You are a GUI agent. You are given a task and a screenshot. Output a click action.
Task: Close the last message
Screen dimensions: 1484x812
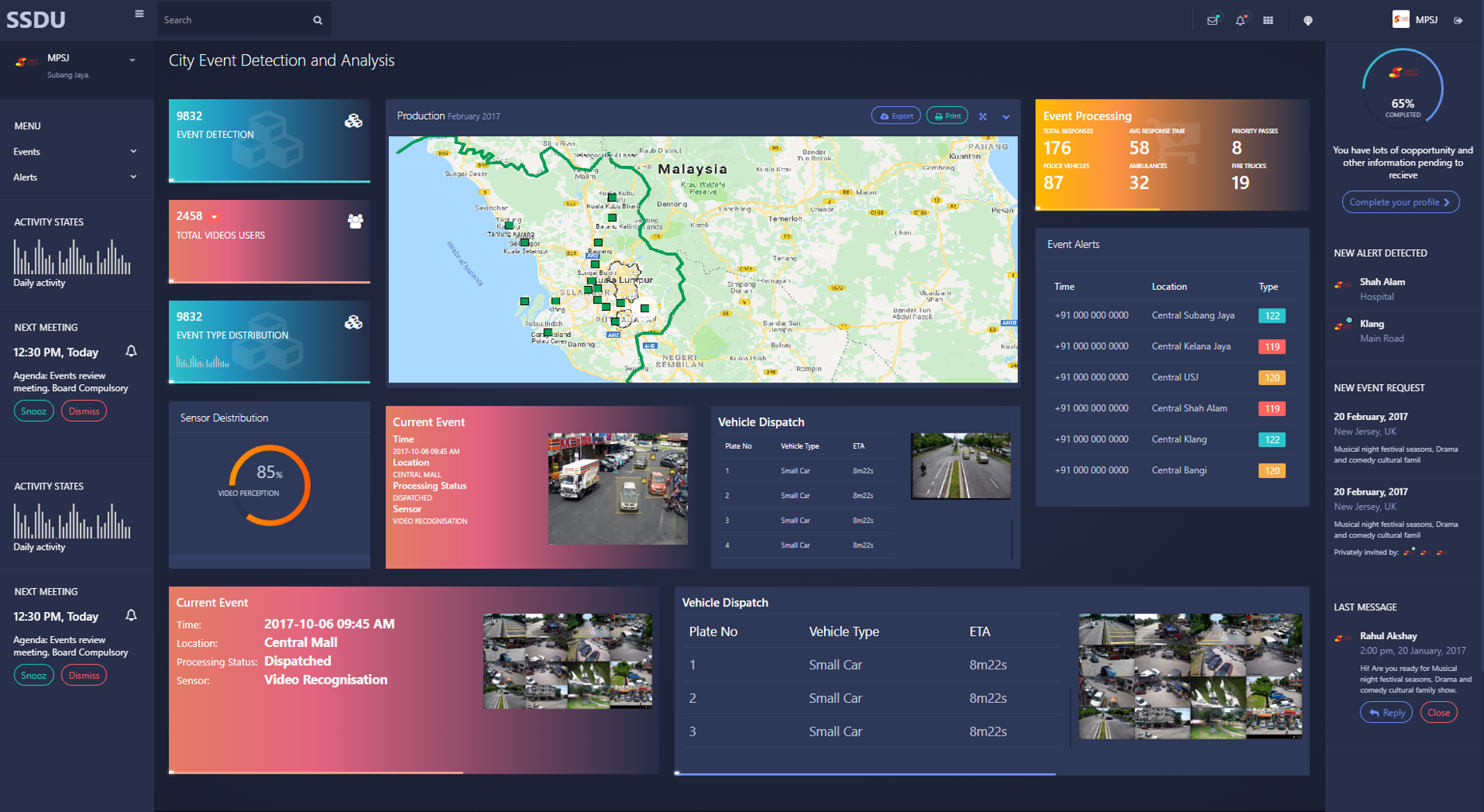tap(1439, 712)
